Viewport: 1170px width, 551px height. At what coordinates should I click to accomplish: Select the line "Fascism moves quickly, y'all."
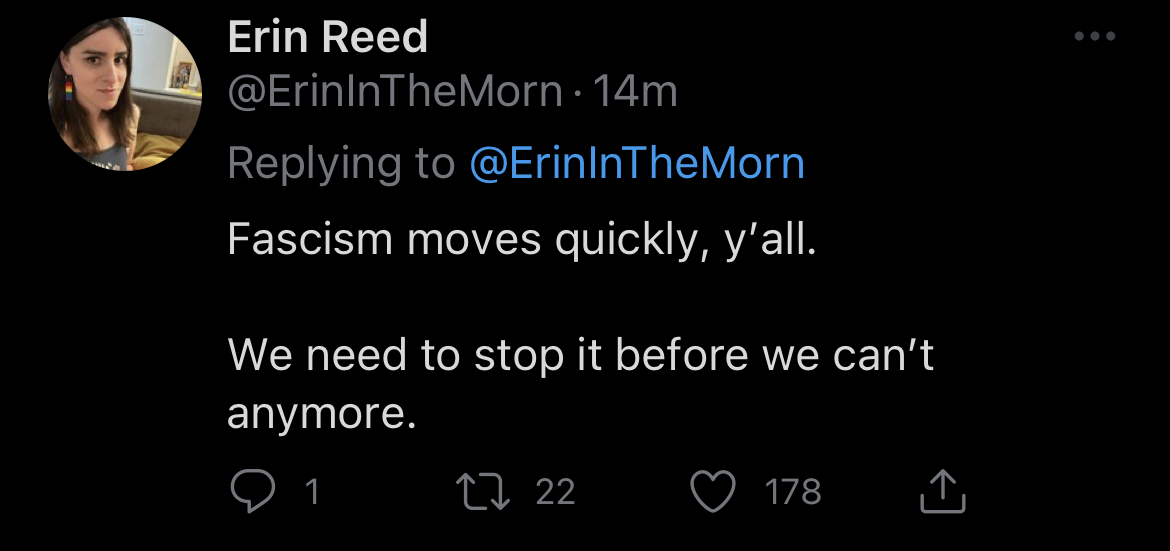point(522,243)
